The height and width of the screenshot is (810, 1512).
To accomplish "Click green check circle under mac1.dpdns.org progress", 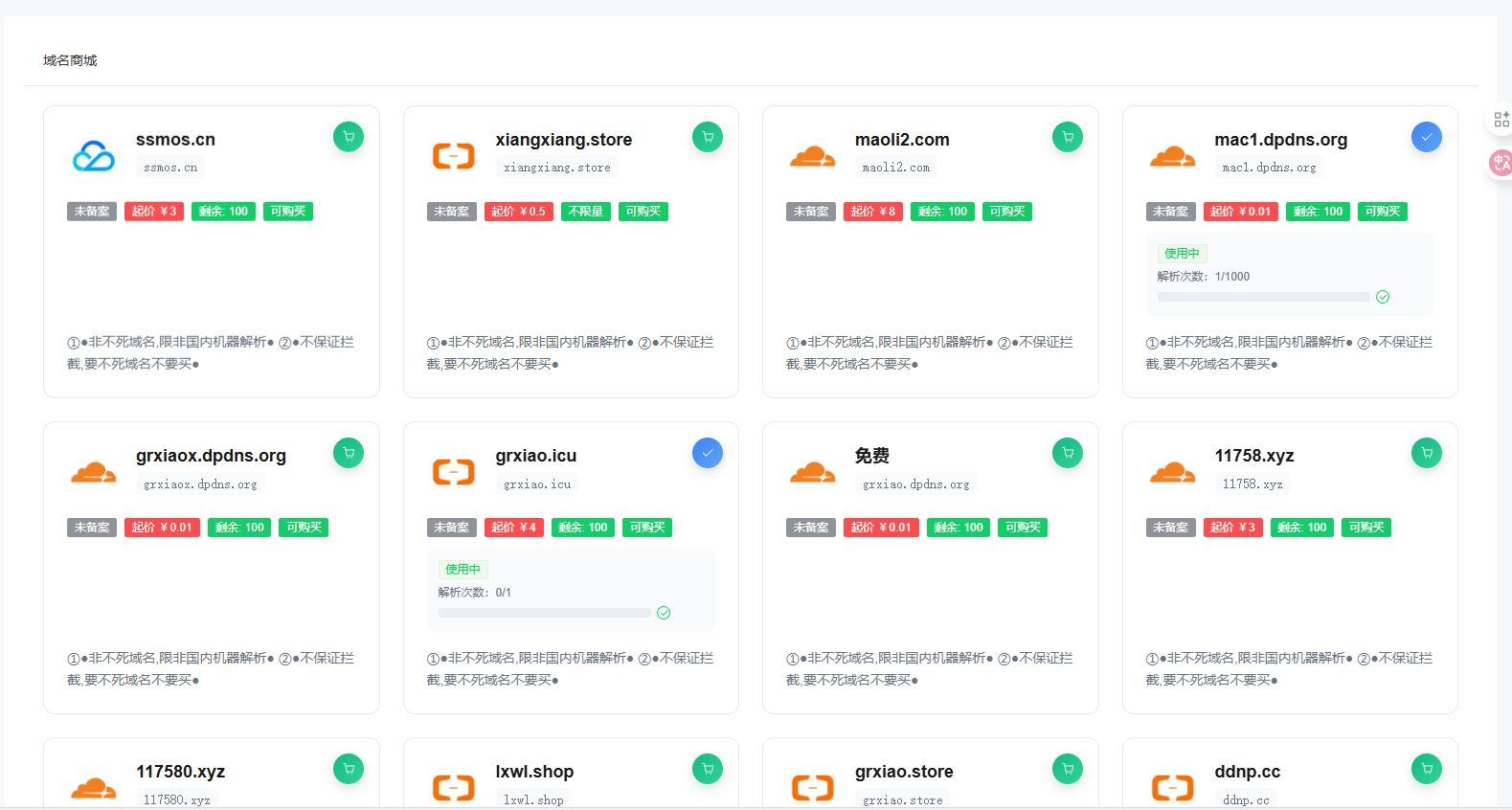I will point(1382,297).
